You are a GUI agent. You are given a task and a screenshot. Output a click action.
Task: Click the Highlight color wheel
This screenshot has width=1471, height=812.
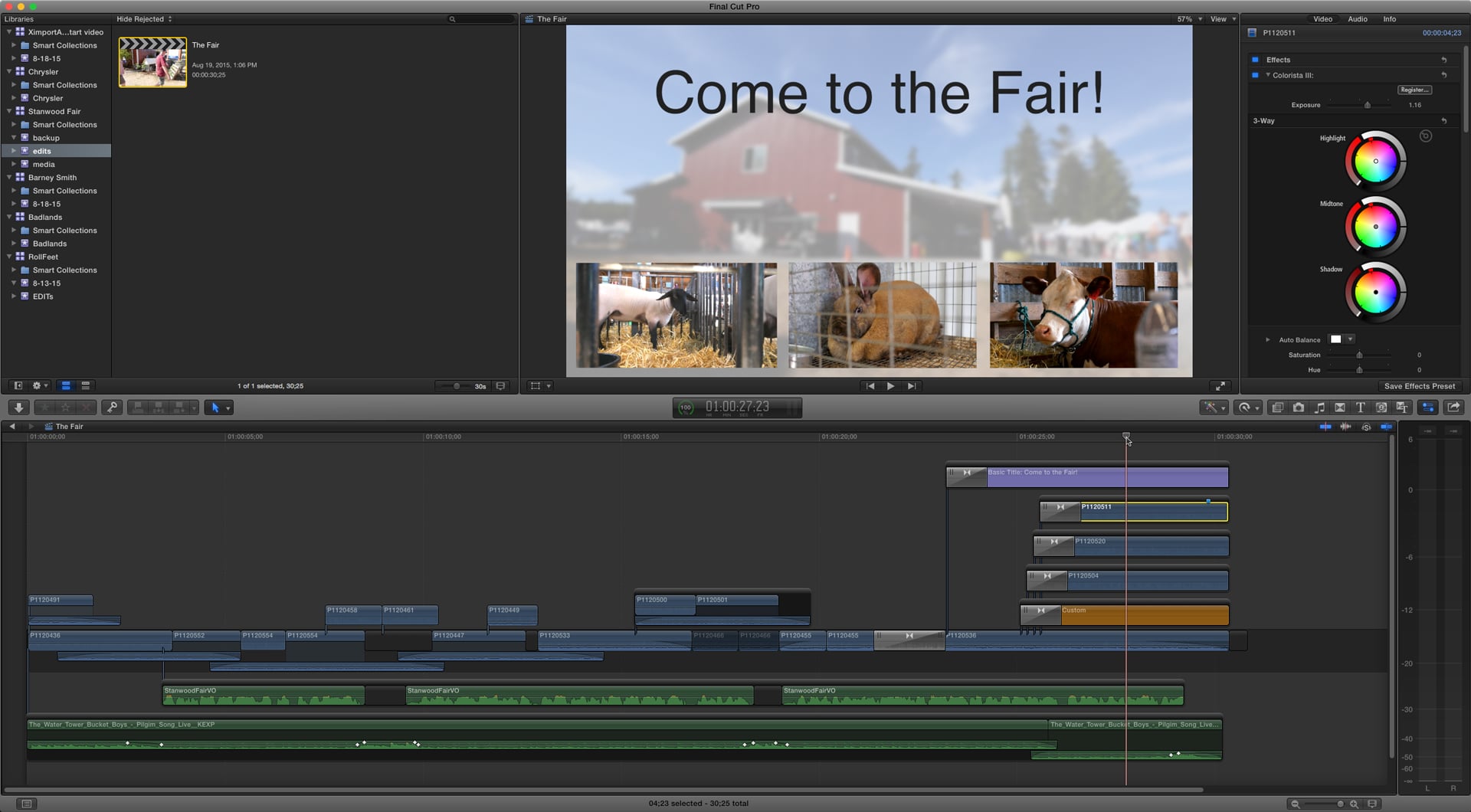pos(1375,161)
